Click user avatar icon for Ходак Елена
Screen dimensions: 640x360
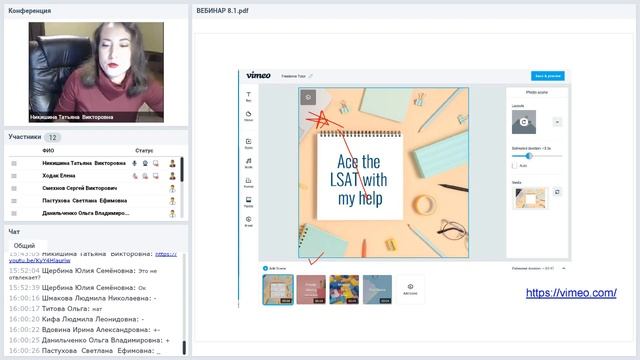(x=172, y=176)
